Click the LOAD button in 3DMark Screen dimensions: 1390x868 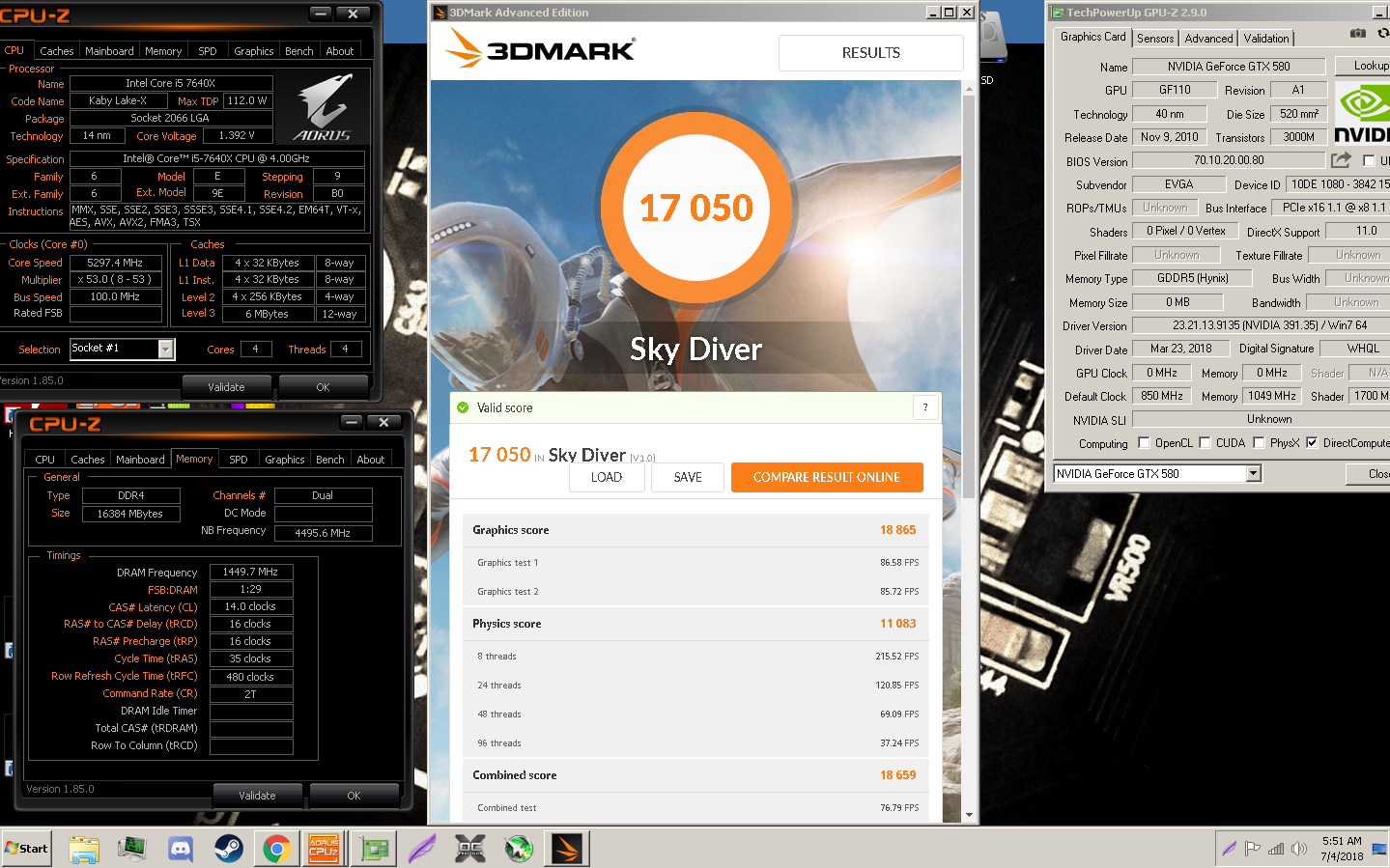click(x=606, y=477)
